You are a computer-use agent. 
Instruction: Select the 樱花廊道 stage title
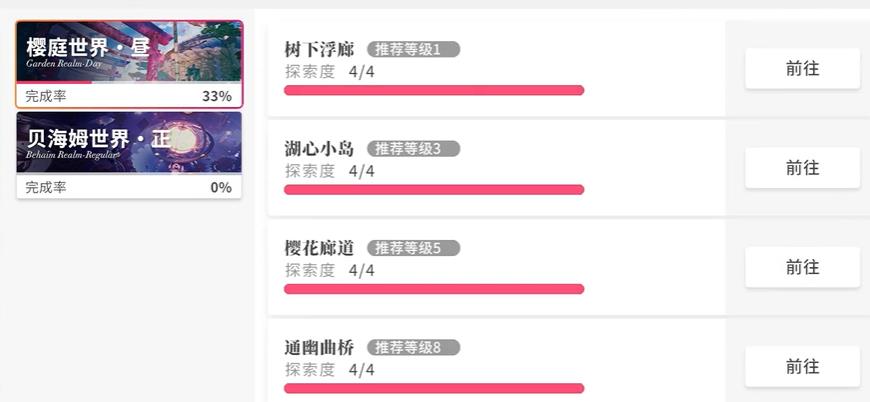tap(319, 248)
